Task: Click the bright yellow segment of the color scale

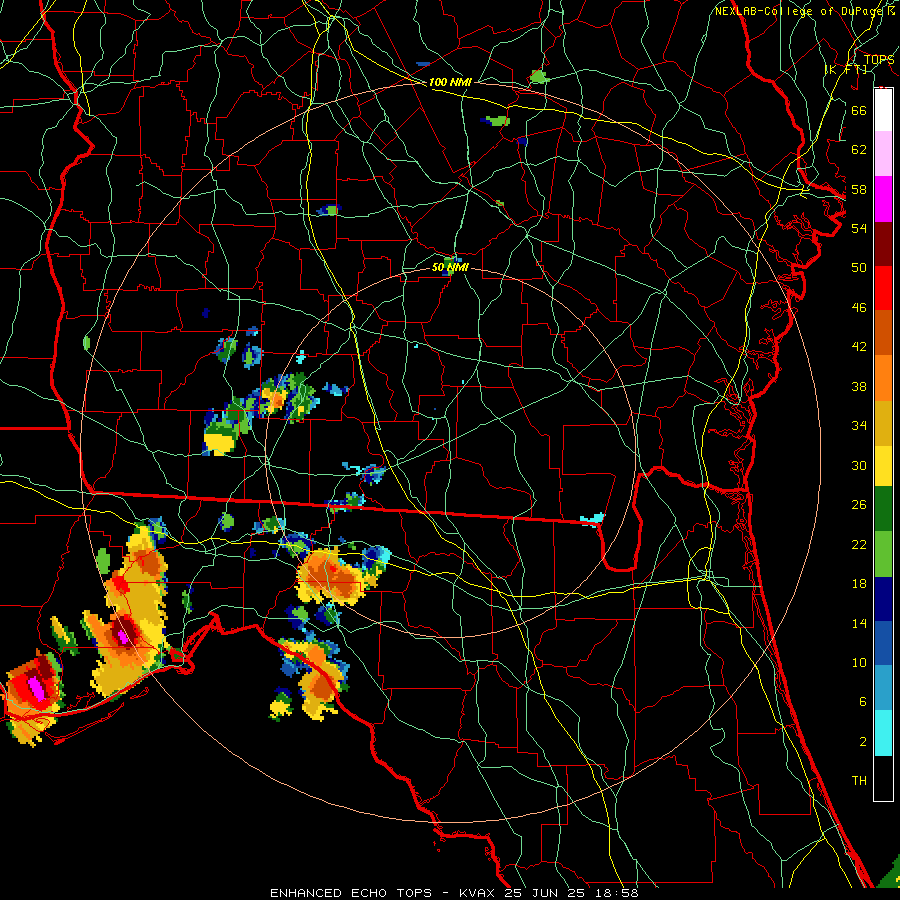Action: (x=883, y=465)
